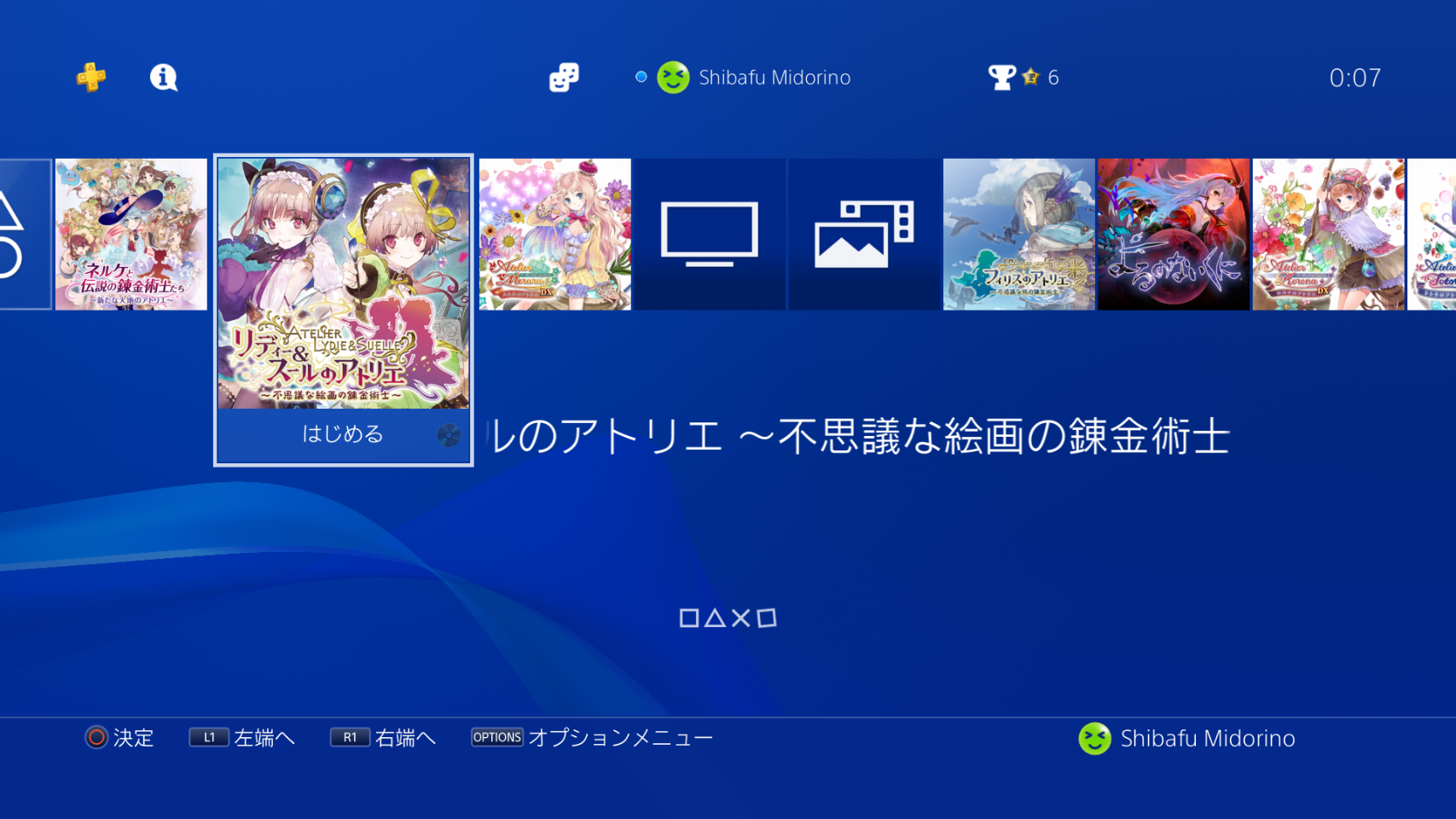This screenshot has width=1456, height=819.
Task: Click the R1 右端へ hint
Action: pyautogui.click(x=384, y=738)
